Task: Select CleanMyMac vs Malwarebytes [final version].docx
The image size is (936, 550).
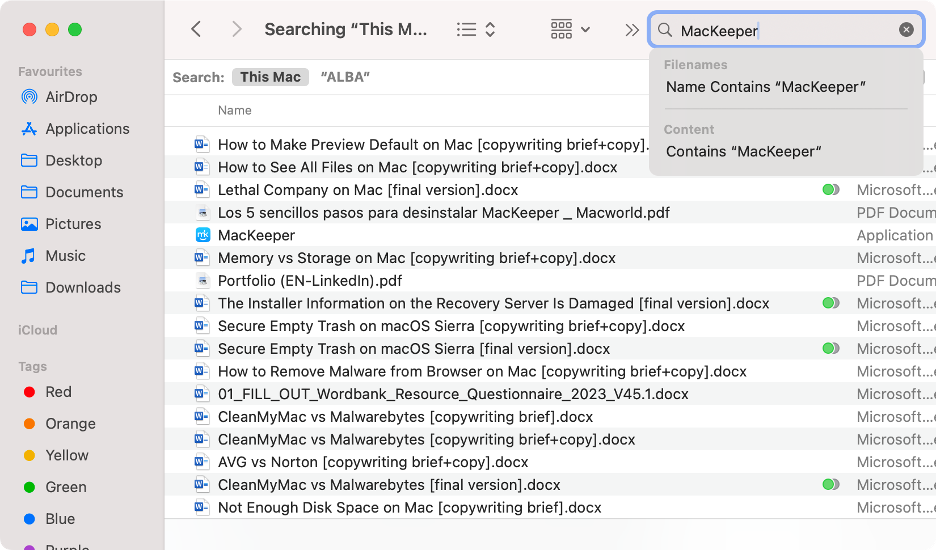Action: click(389, 485)
